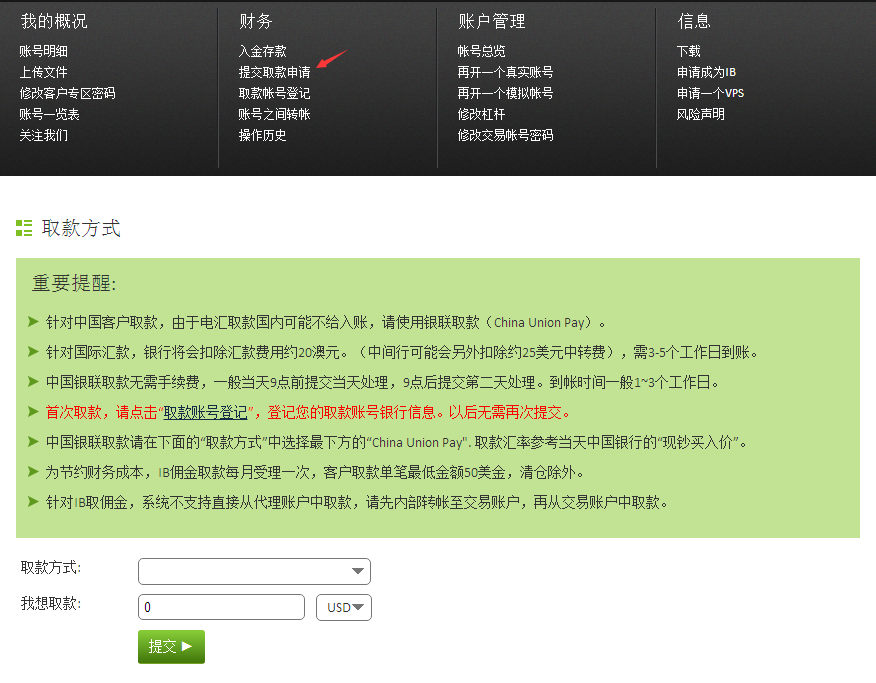The width and height of the screenshot is (876, 683).
Task: Open 下载 under 信息 section
Action: (x=689, y=51)
